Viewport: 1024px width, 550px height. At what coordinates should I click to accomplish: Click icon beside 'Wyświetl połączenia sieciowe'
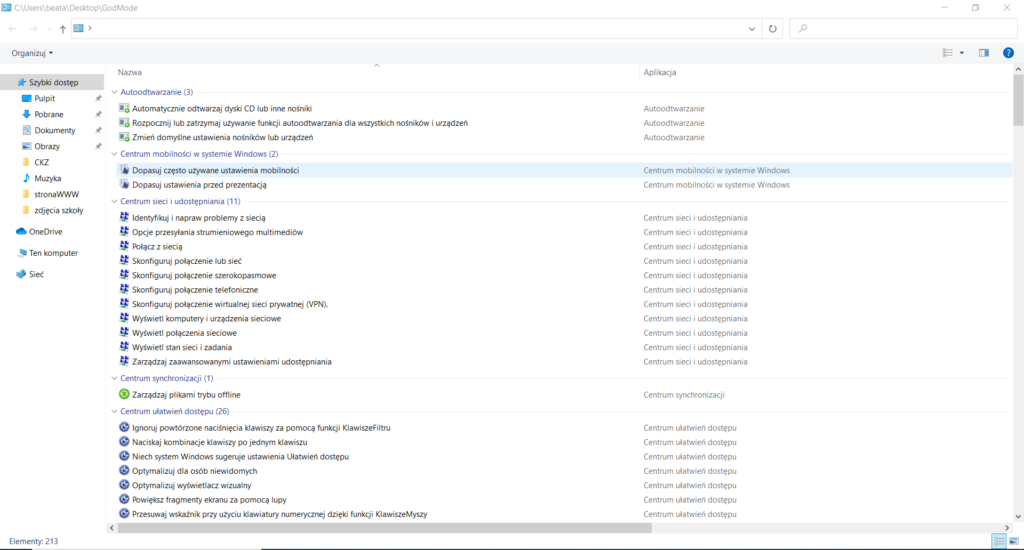click(x=124, y=332)
